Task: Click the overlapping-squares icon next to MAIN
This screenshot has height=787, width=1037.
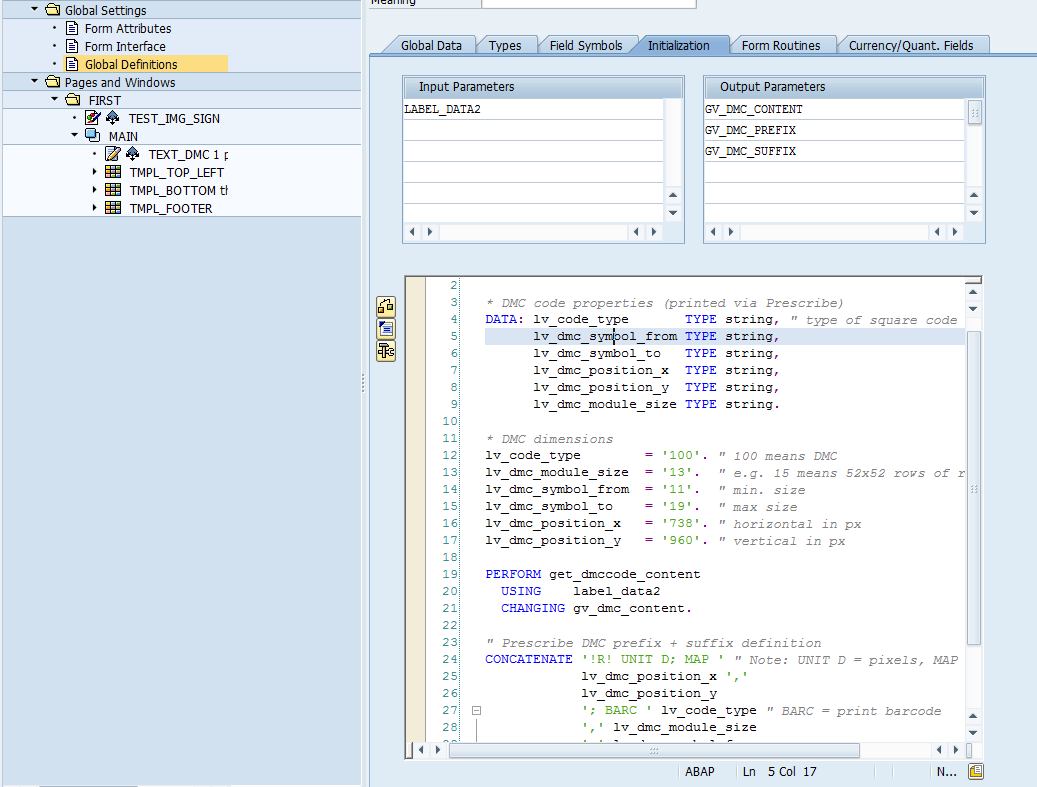Action: pos(92,136)
